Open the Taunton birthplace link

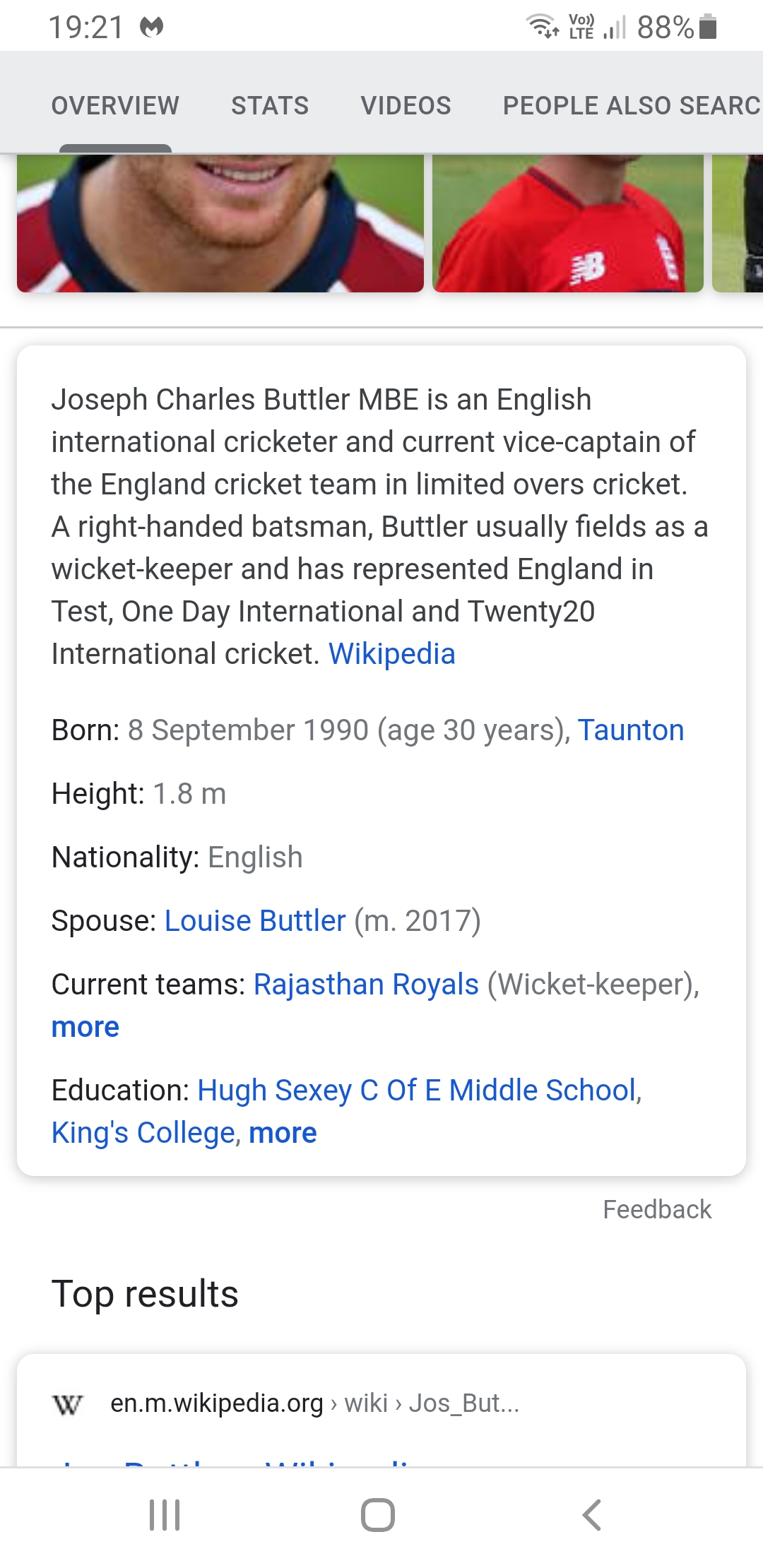pos(631,730)
